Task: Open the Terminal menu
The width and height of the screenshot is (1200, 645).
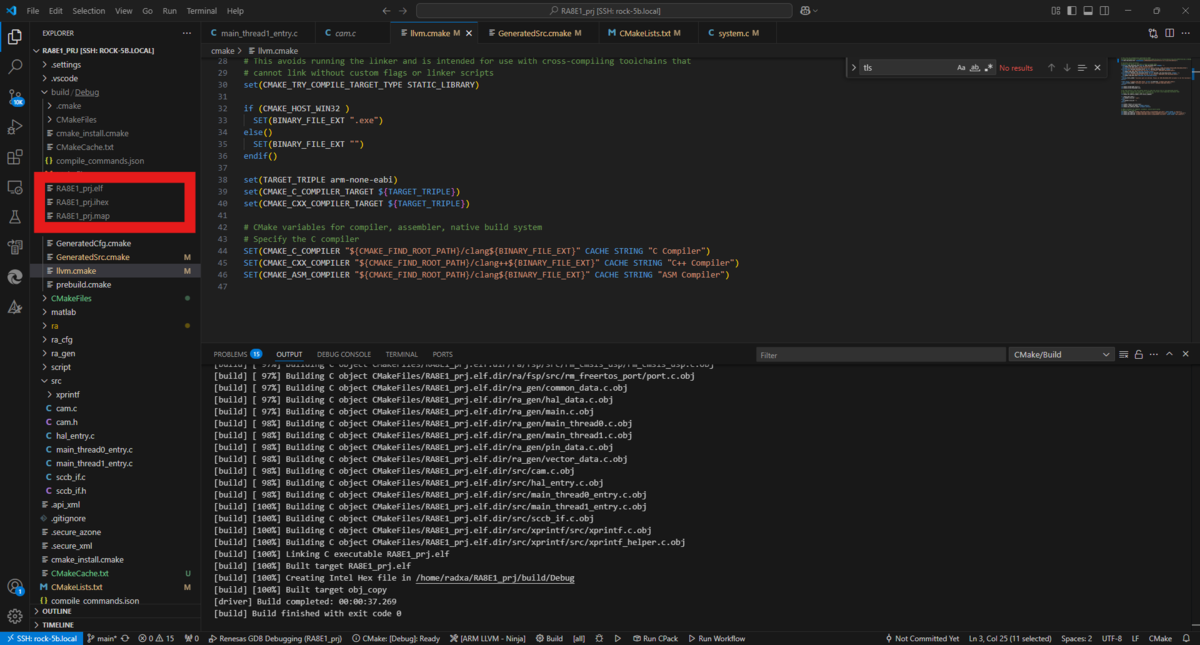Action: click(x=201, y=11)
